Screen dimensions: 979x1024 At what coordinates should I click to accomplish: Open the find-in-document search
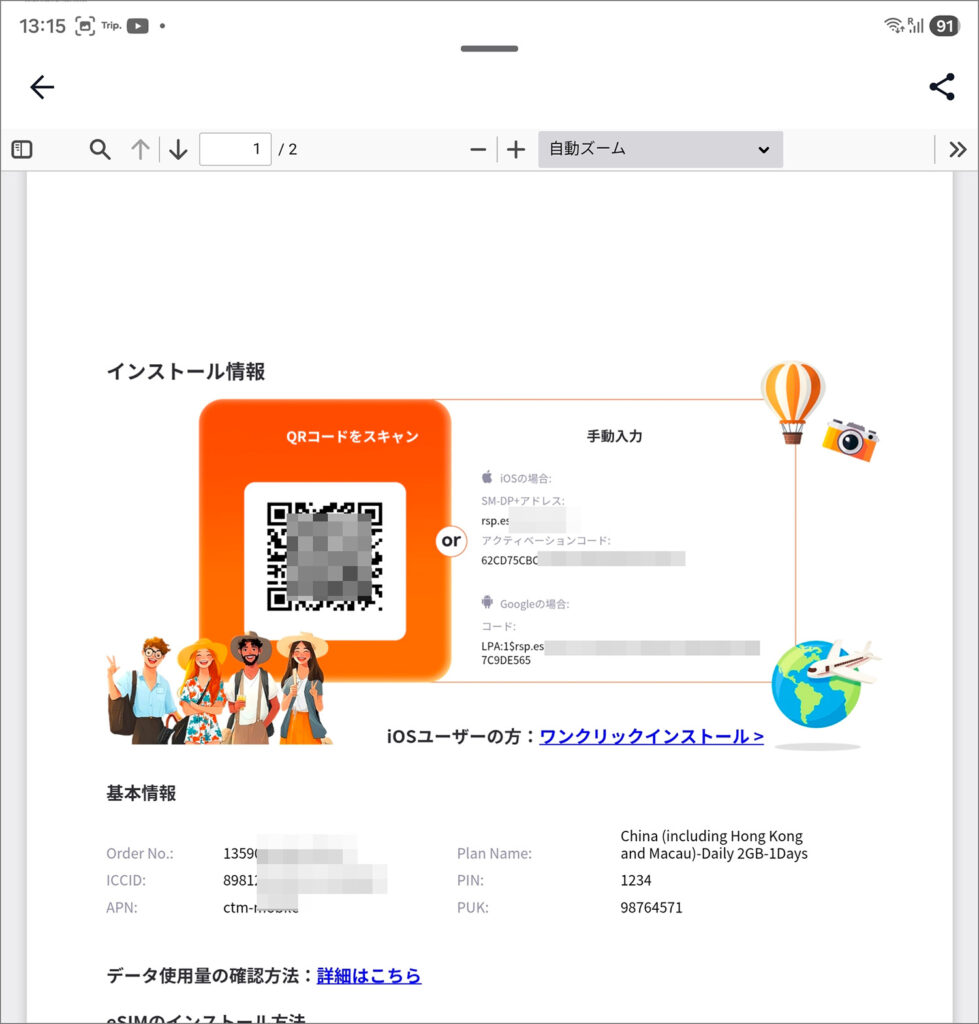pyautogui.click(x=100, y=150)
